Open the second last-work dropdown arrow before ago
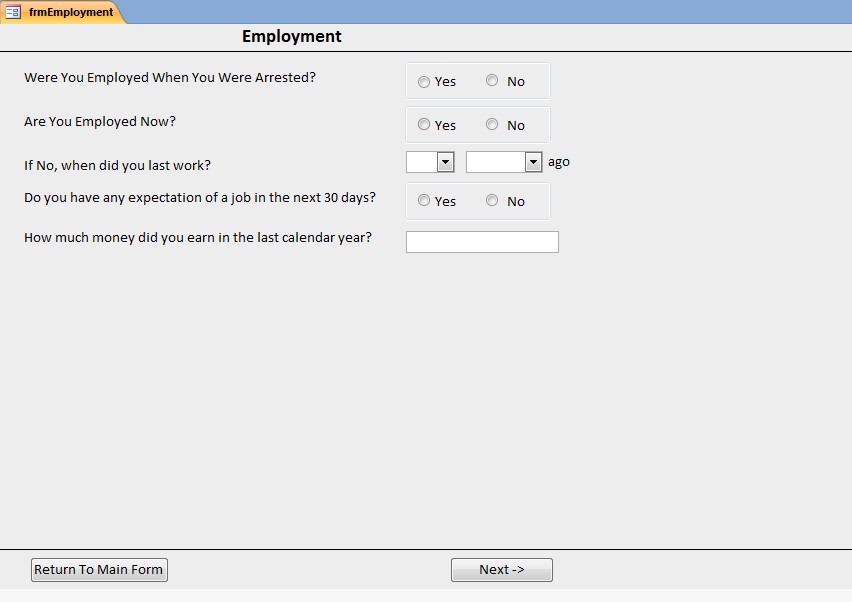The height and width of the screenshot is (602, 852). (x=534, y=162)
